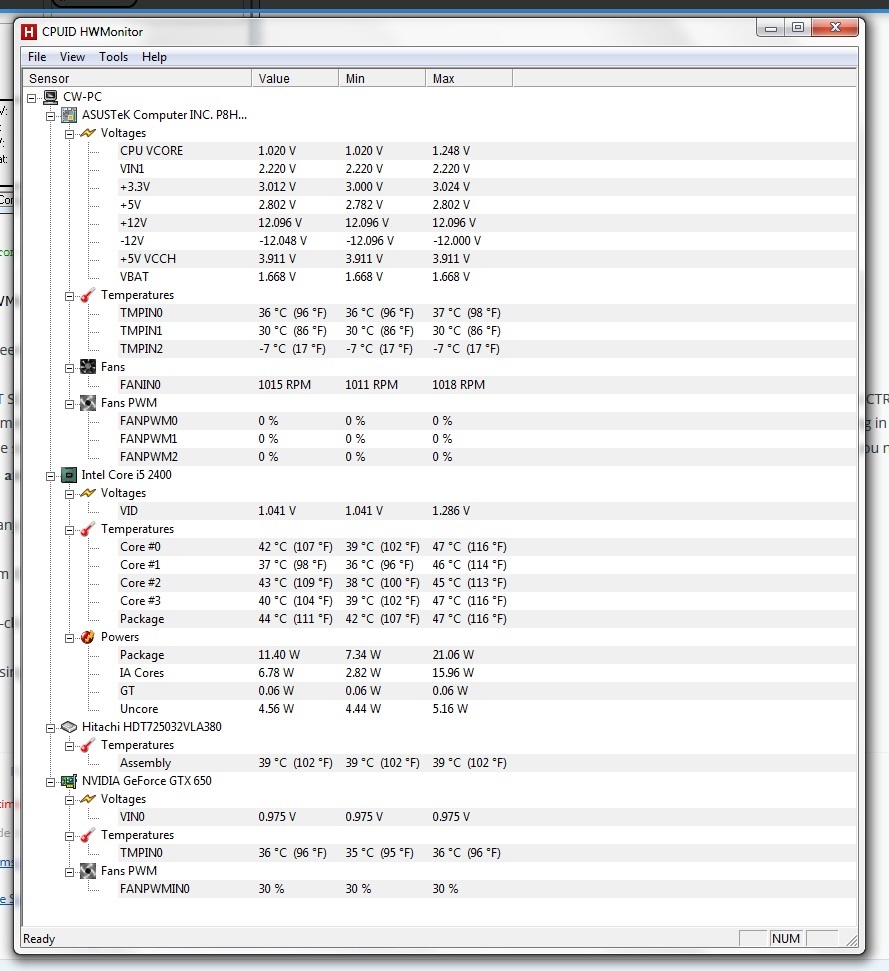Click the CW-PC computer icon
The image size is (889, 971).
click(51, 97)
